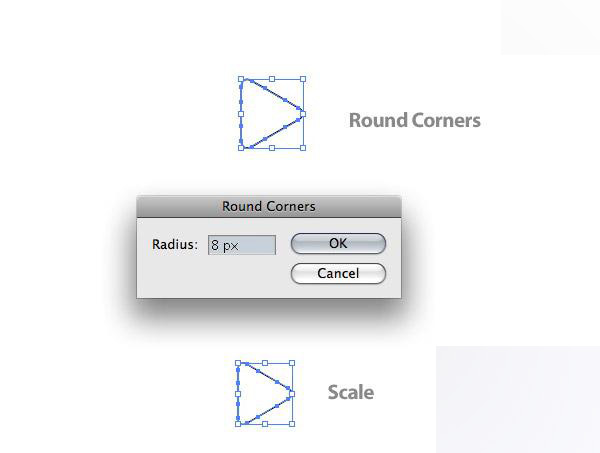This screenshot has width=600, height=453.
Task: Focus the Radius input field
Action: coord(241,245)
